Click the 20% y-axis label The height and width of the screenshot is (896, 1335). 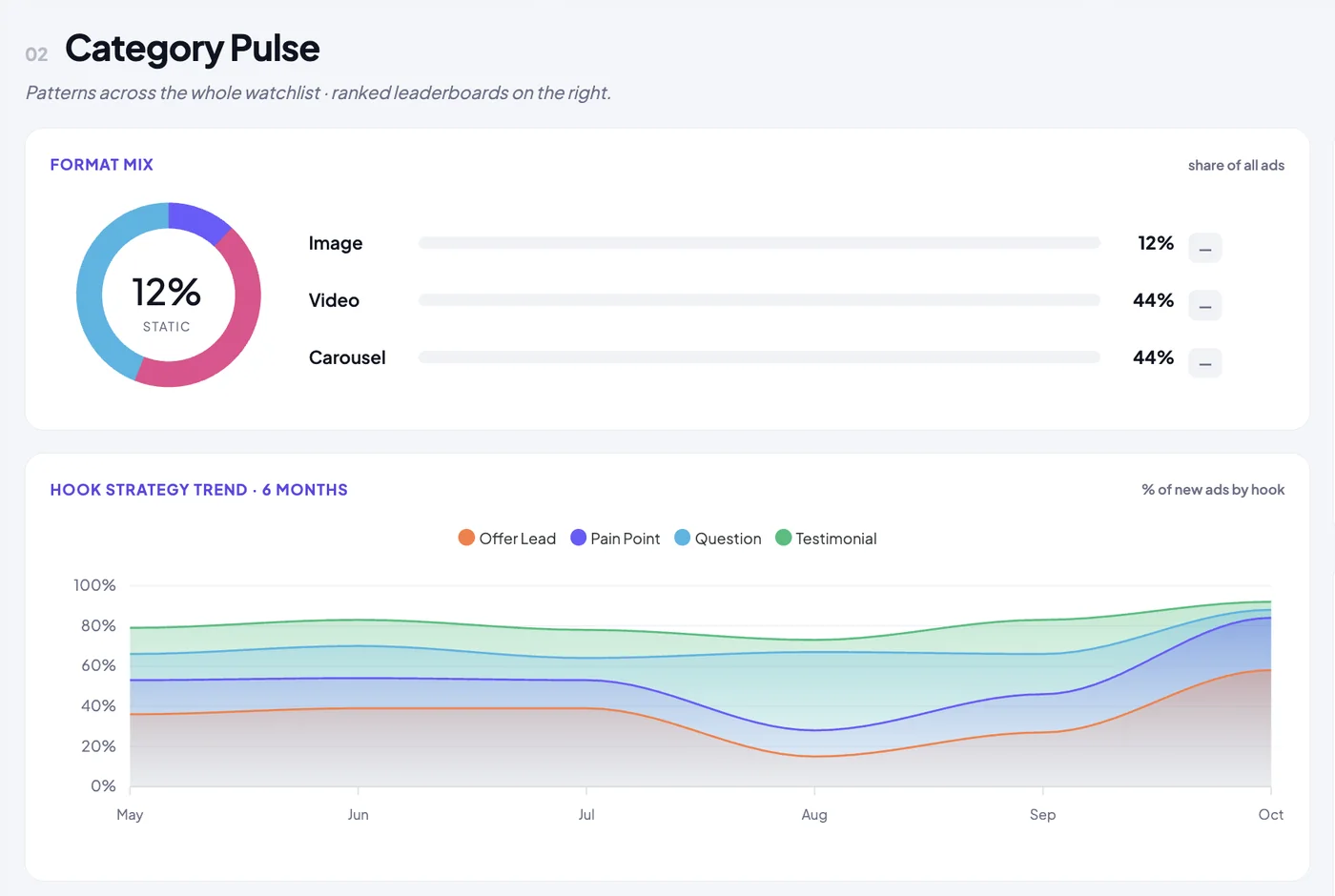[x=98, y=746]
